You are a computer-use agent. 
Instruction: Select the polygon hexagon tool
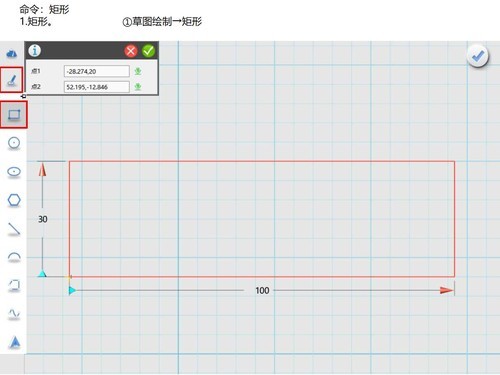tap(14, 200)
